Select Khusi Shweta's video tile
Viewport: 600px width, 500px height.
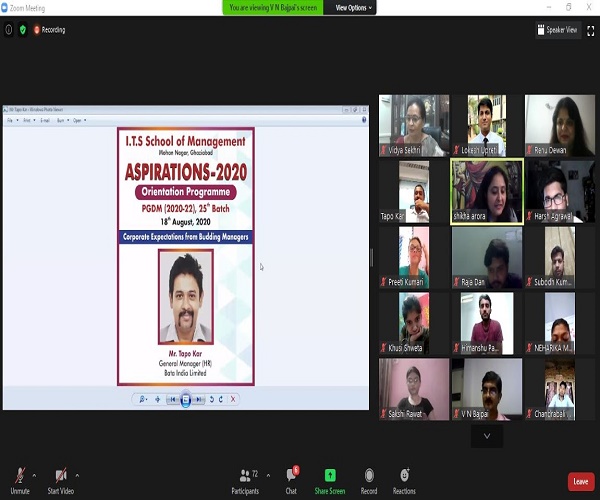click(414, 323)
